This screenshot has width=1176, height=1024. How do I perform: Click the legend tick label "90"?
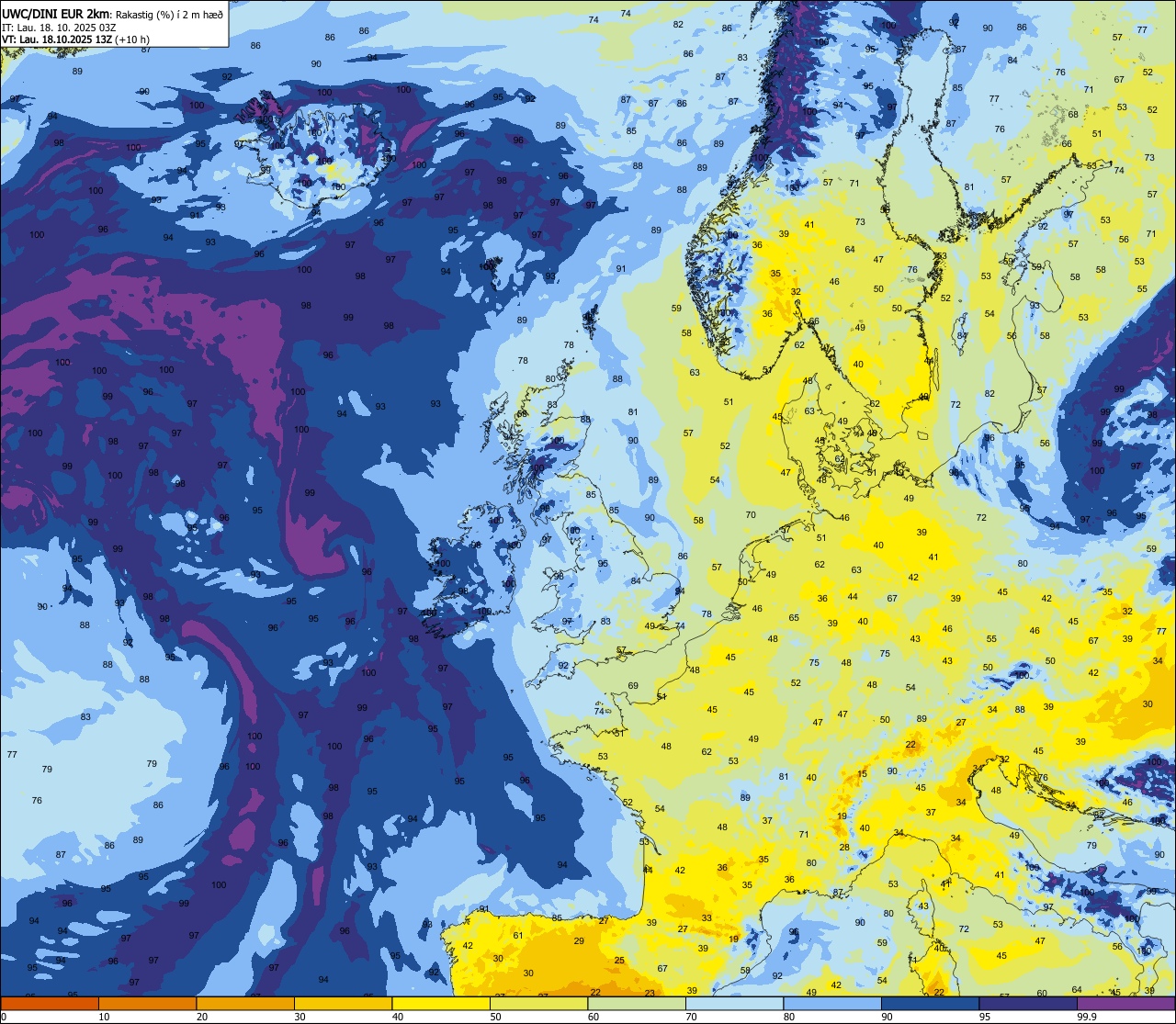click(887, 1017)
